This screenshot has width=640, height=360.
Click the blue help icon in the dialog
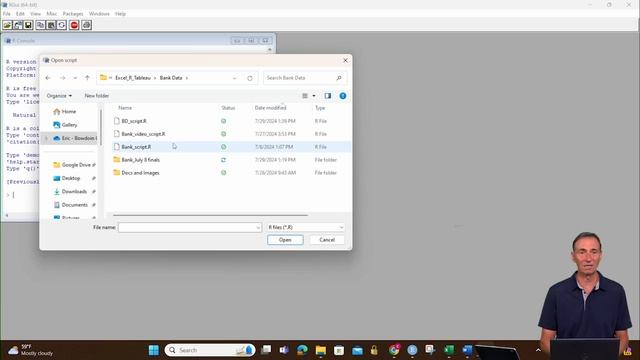coord(343,96)
